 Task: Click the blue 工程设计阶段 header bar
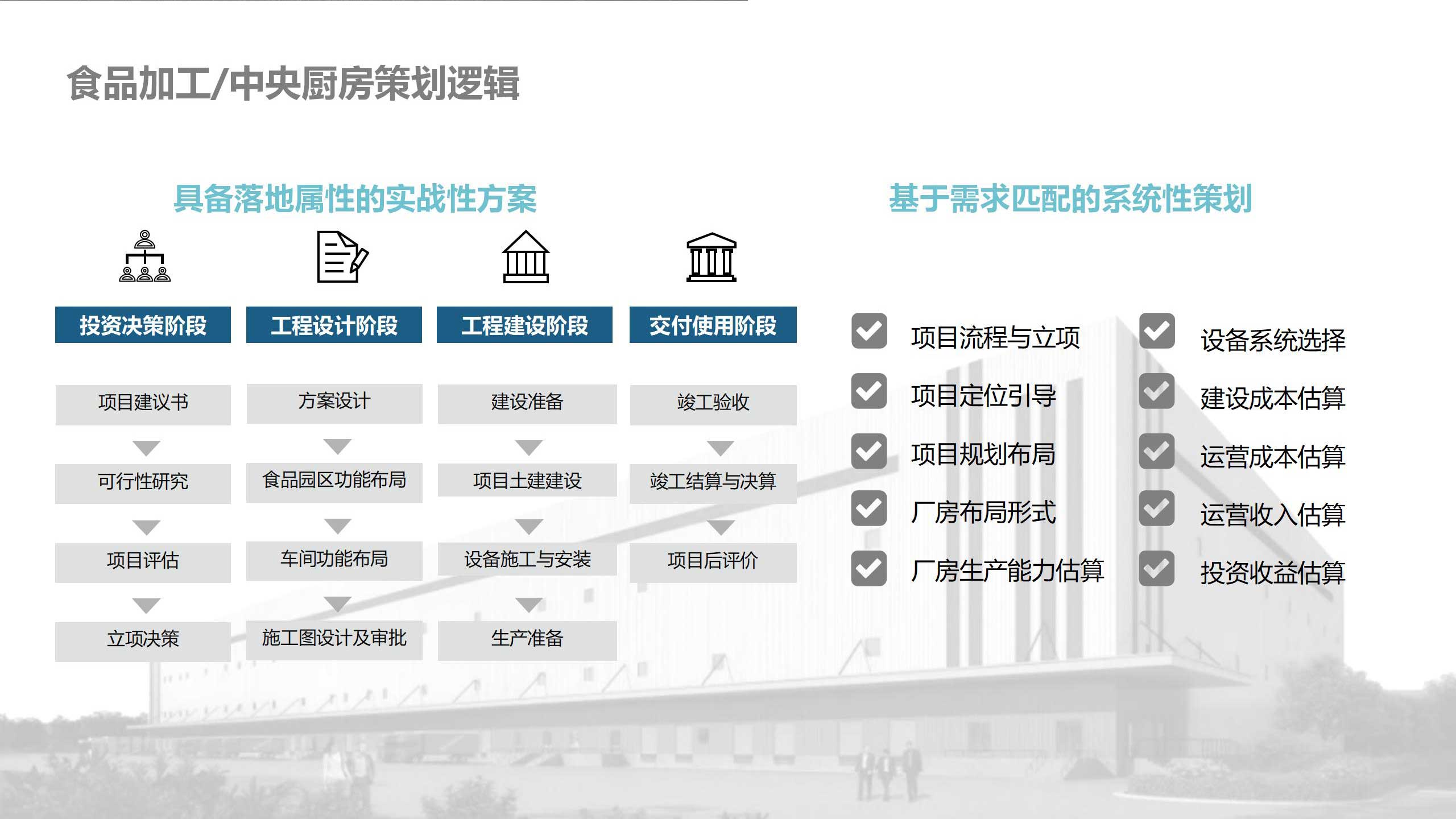click(334, 325)
